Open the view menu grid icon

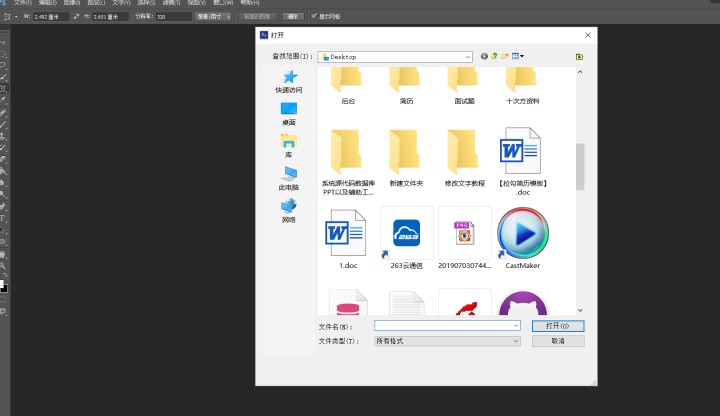518,56
